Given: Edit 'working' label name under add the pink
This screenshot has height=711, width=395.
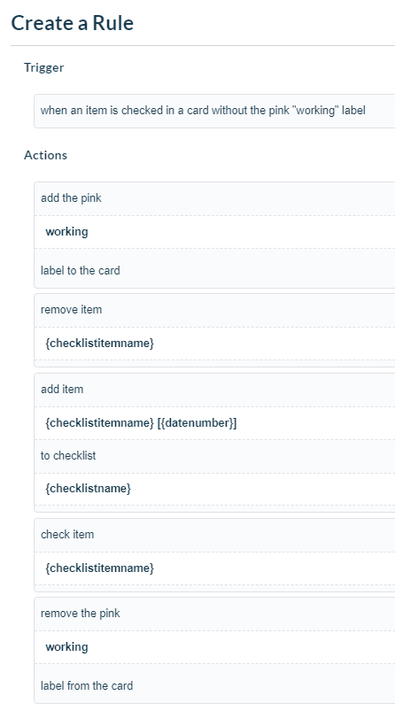Looking at the screenshot, I should [x=215, y=232].
